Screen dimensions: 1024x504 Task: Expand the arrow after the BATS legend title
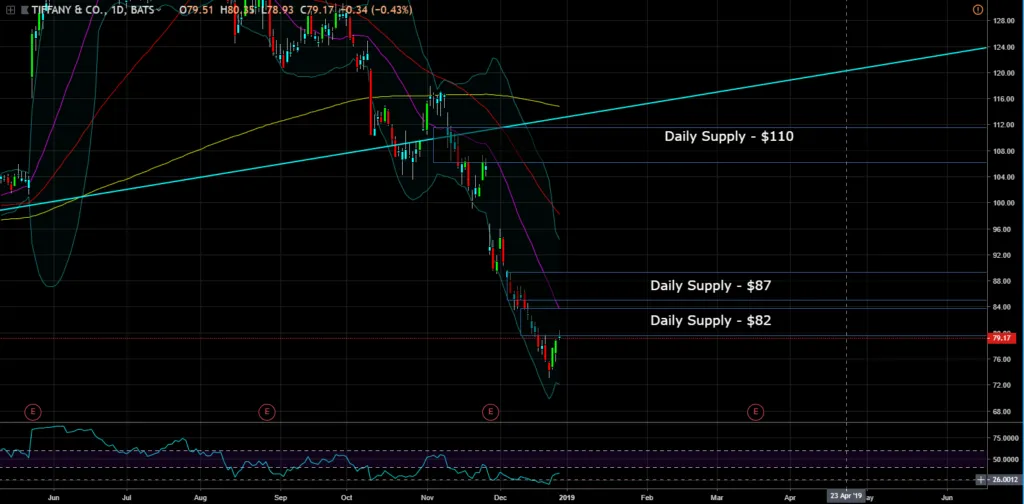click(x=160, y=9)
